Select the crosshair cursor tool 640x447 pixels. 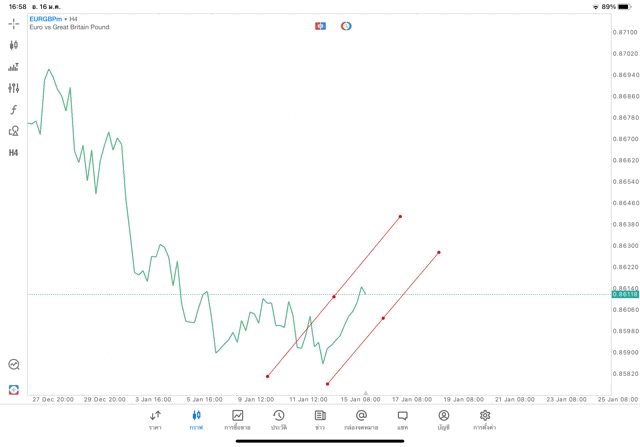click(14, 23)
